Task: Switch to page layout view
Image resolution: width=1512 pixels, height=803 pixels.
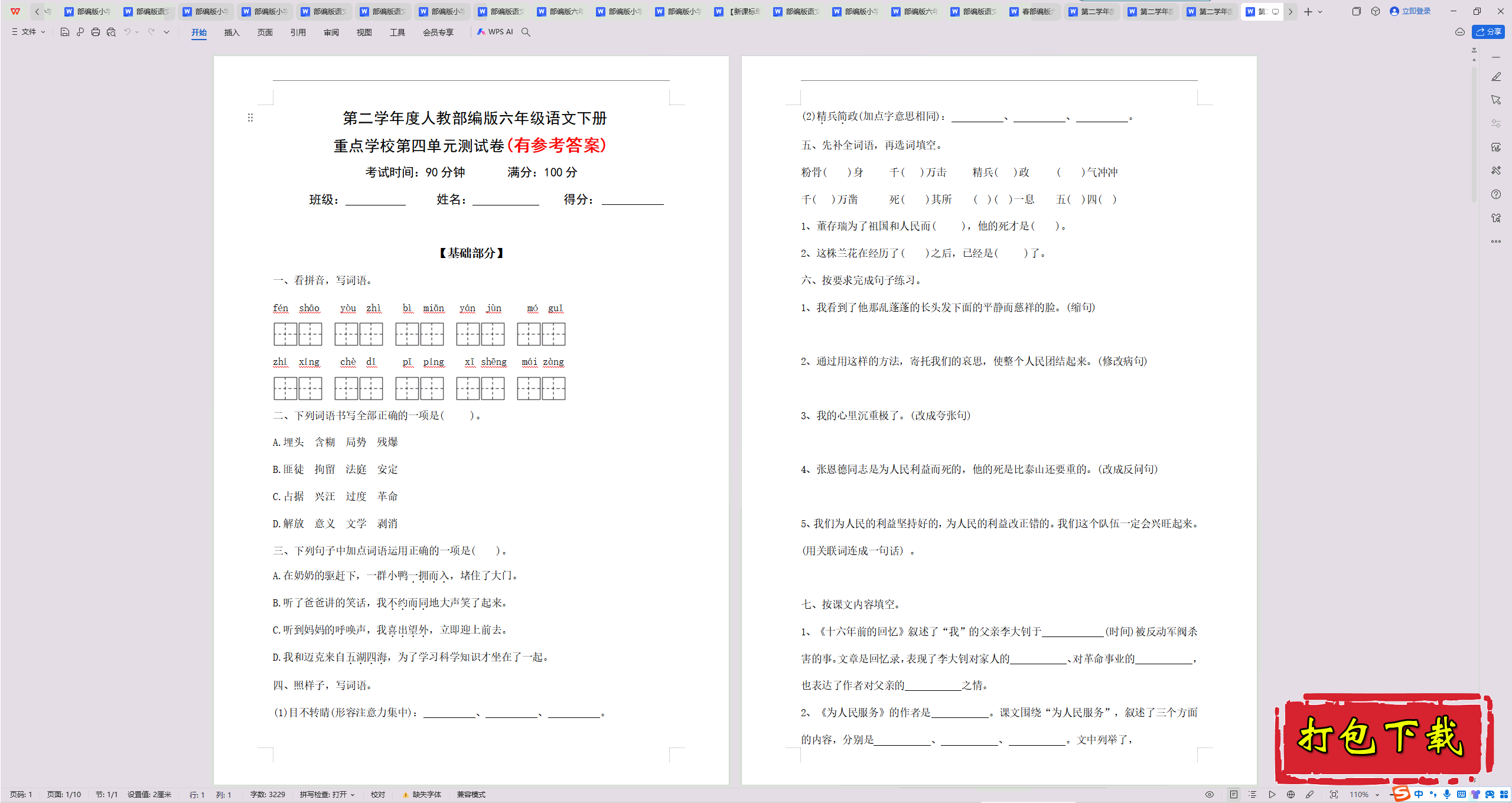Action: pyautogui.click(x=1234, y=795)
